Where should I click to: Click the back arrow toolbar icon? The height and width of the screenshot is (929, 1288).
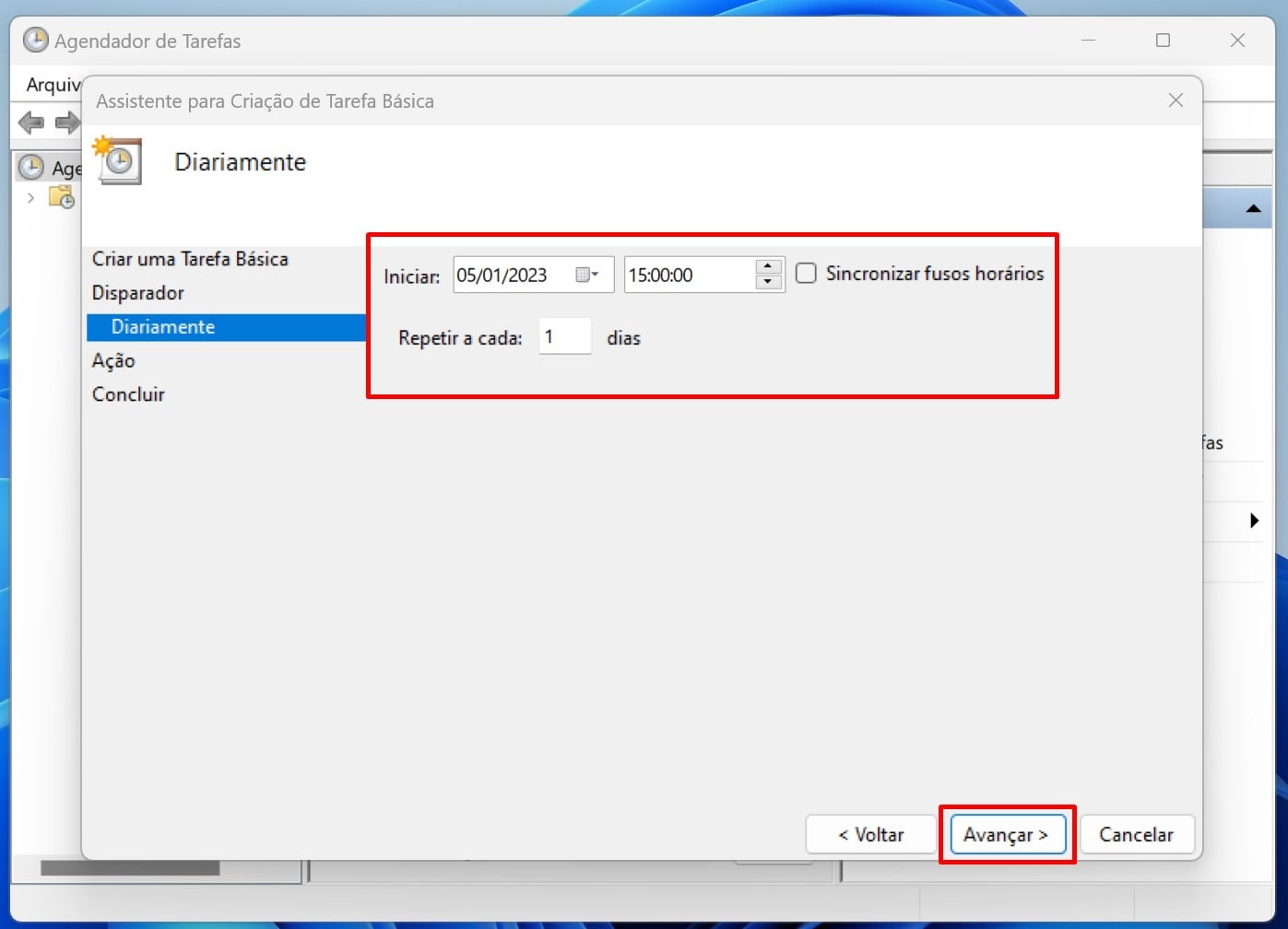pos(30,122)
